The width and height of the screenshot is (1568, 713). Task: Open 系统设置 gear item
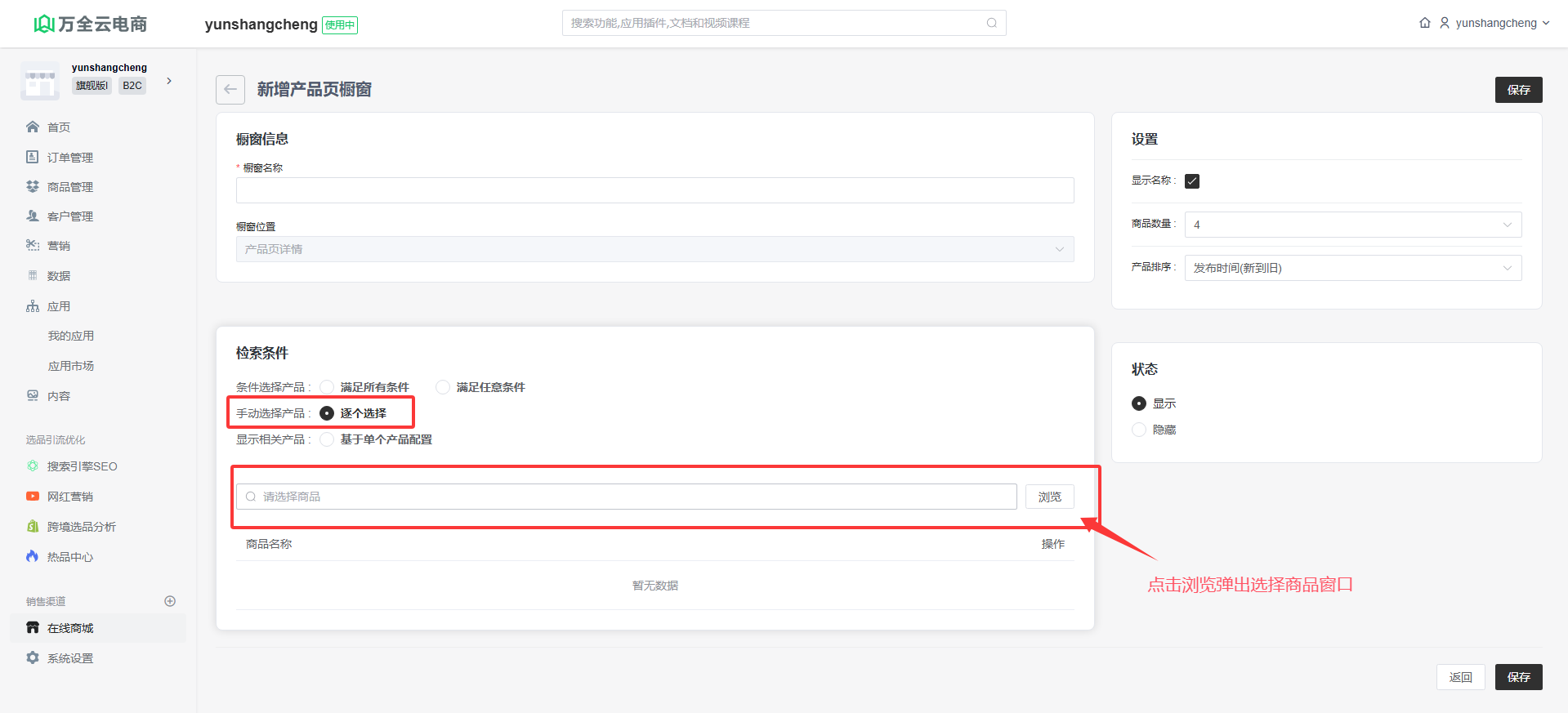[x=69, y=658]
